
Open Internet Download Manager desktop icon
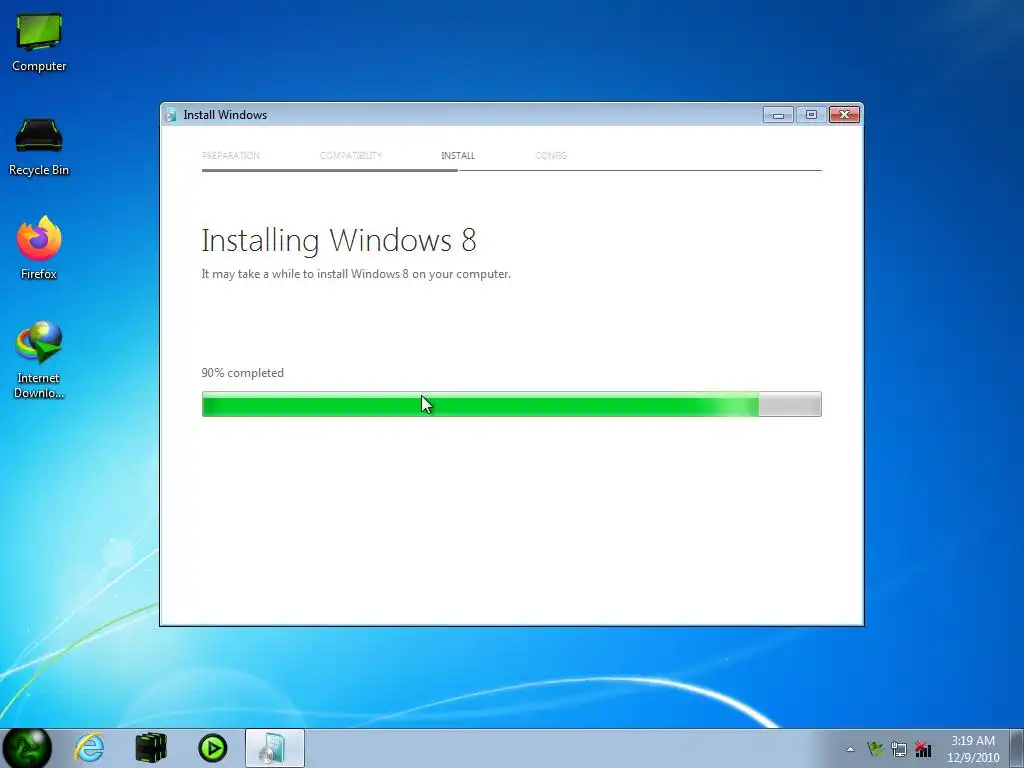39,359
